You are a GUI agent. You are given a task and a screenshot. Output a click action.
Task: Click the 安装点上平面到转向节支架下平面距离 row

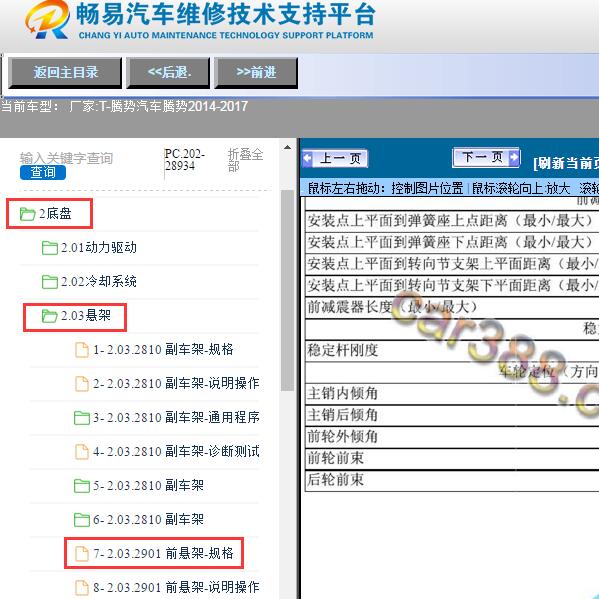tap(452, 285)
